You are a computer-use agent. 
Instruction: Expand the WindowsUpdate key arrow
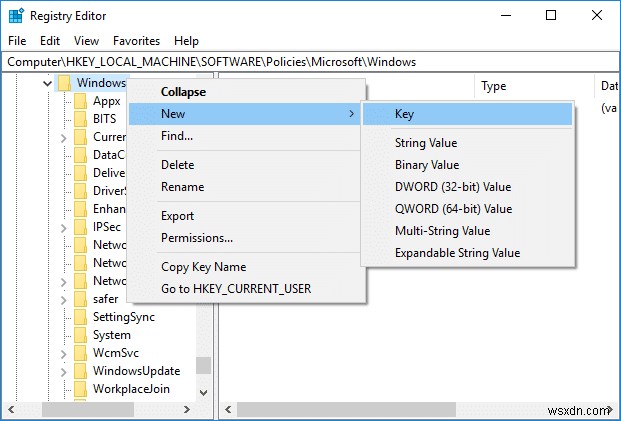(64, 372)
